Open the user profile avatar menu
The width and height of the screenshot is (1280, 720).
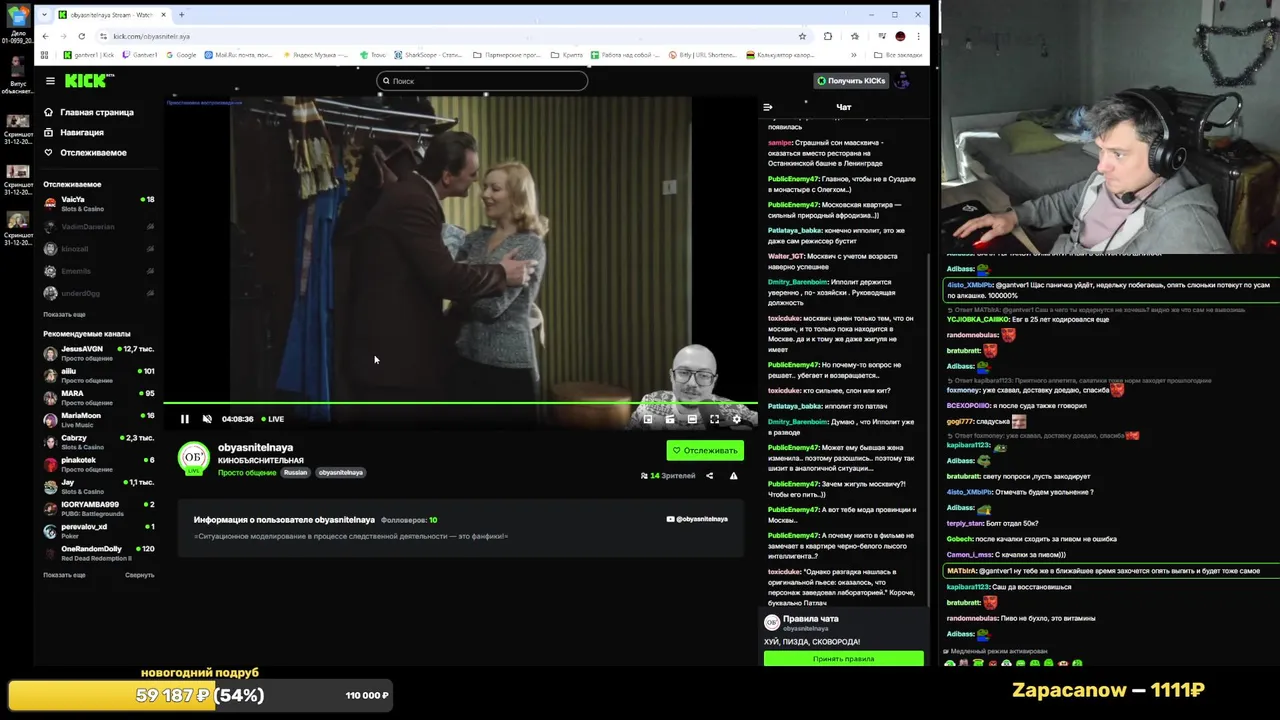coord(903,81)
